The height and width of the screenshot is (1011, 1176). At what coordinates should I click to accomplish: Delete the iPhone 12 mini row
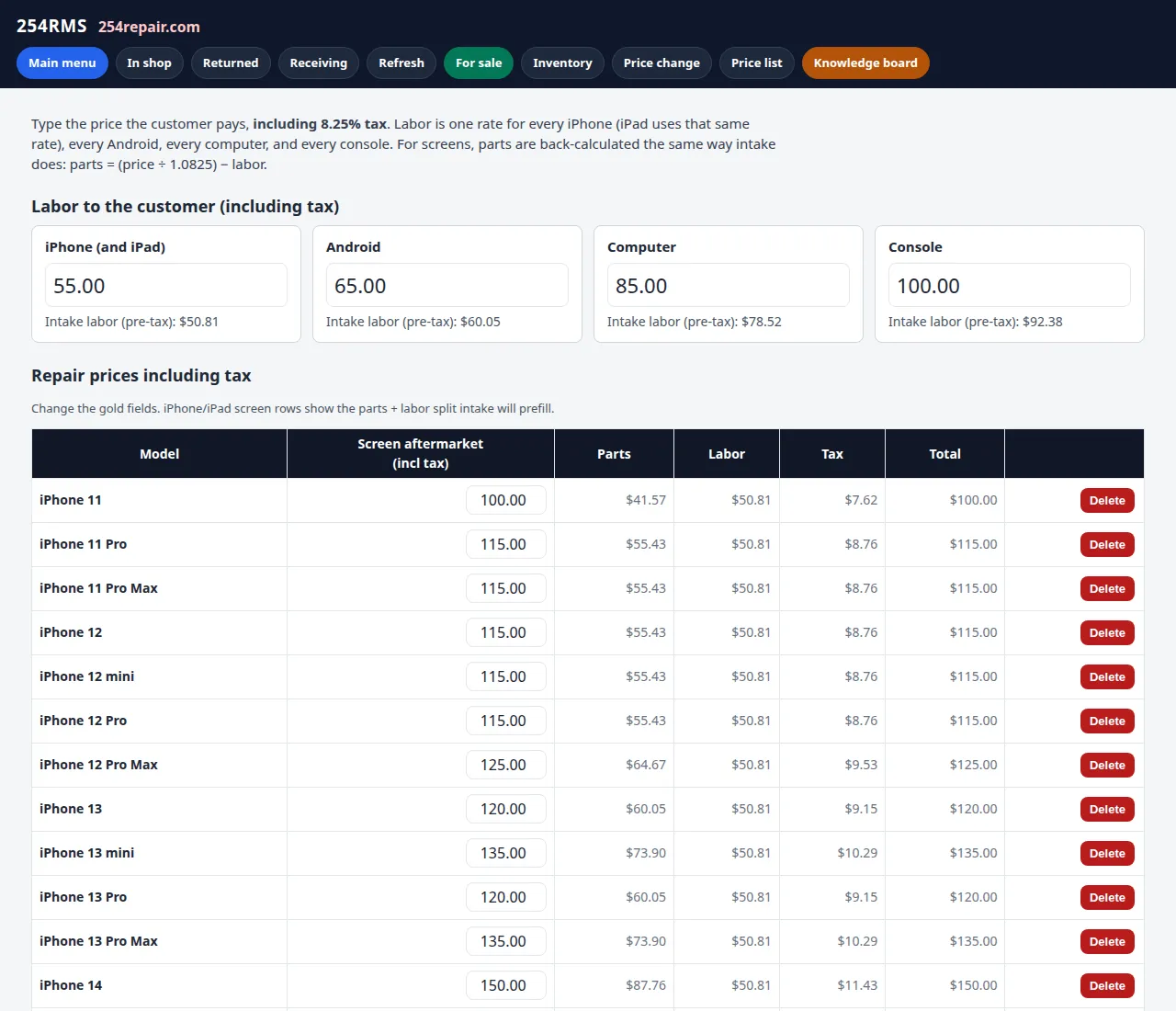[1107, 676]
